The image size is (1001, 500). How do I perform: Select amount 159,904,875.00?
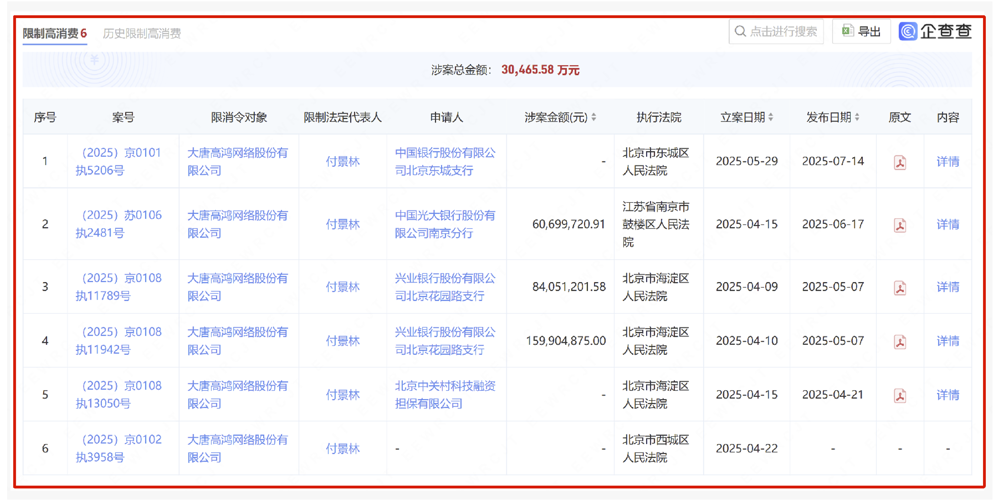(566, 341)
